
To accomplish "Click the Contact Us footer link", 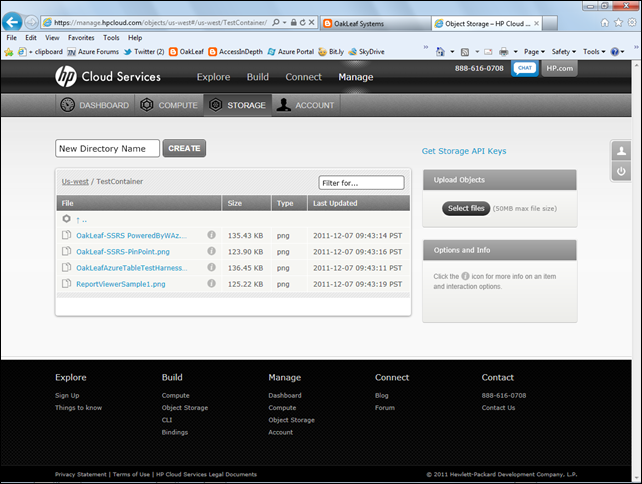I will (x=498, y=407).
